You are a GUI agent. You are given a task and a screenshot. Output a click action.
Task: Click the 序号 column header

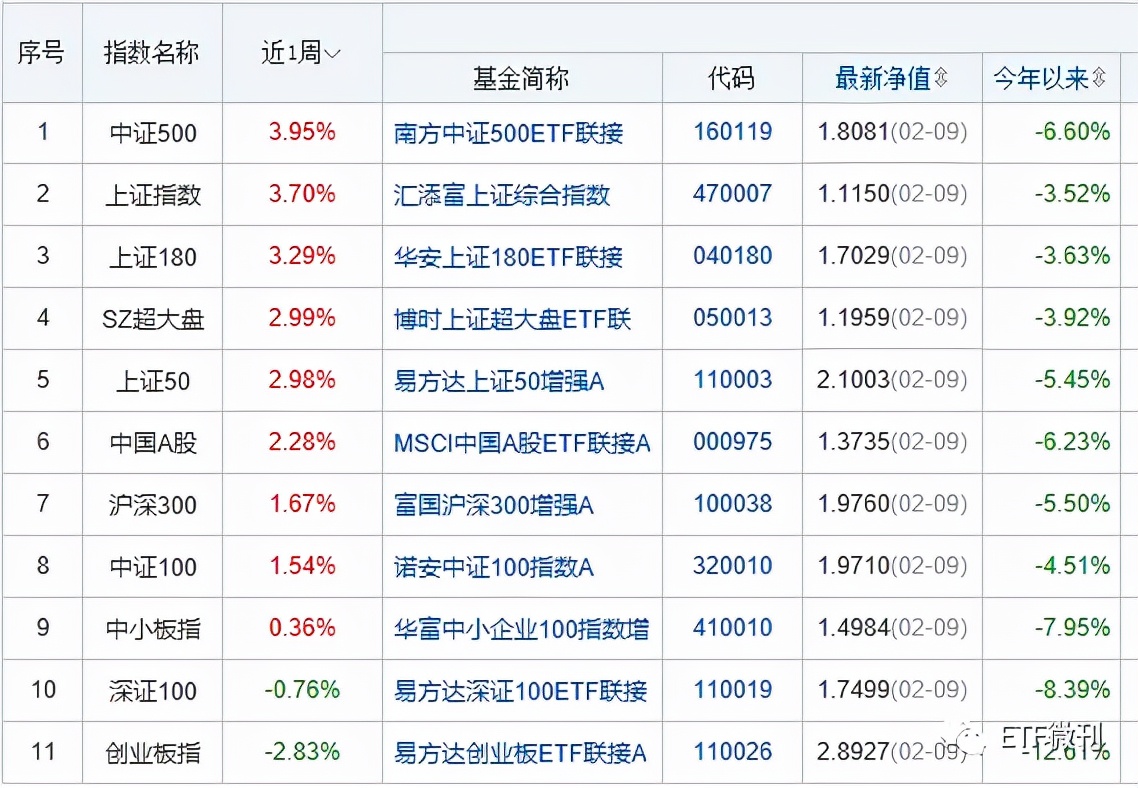coord(41,52)
